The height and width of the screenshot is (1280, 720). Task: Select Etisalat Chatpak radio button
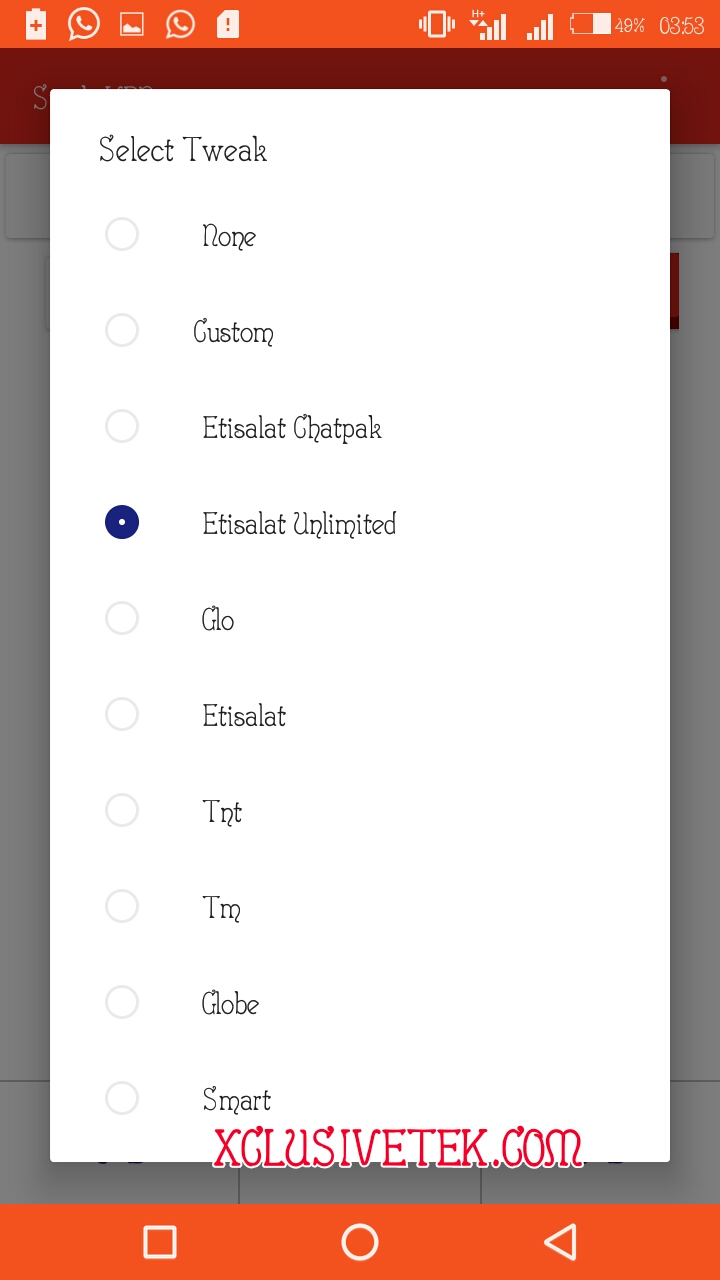(122, 427)
